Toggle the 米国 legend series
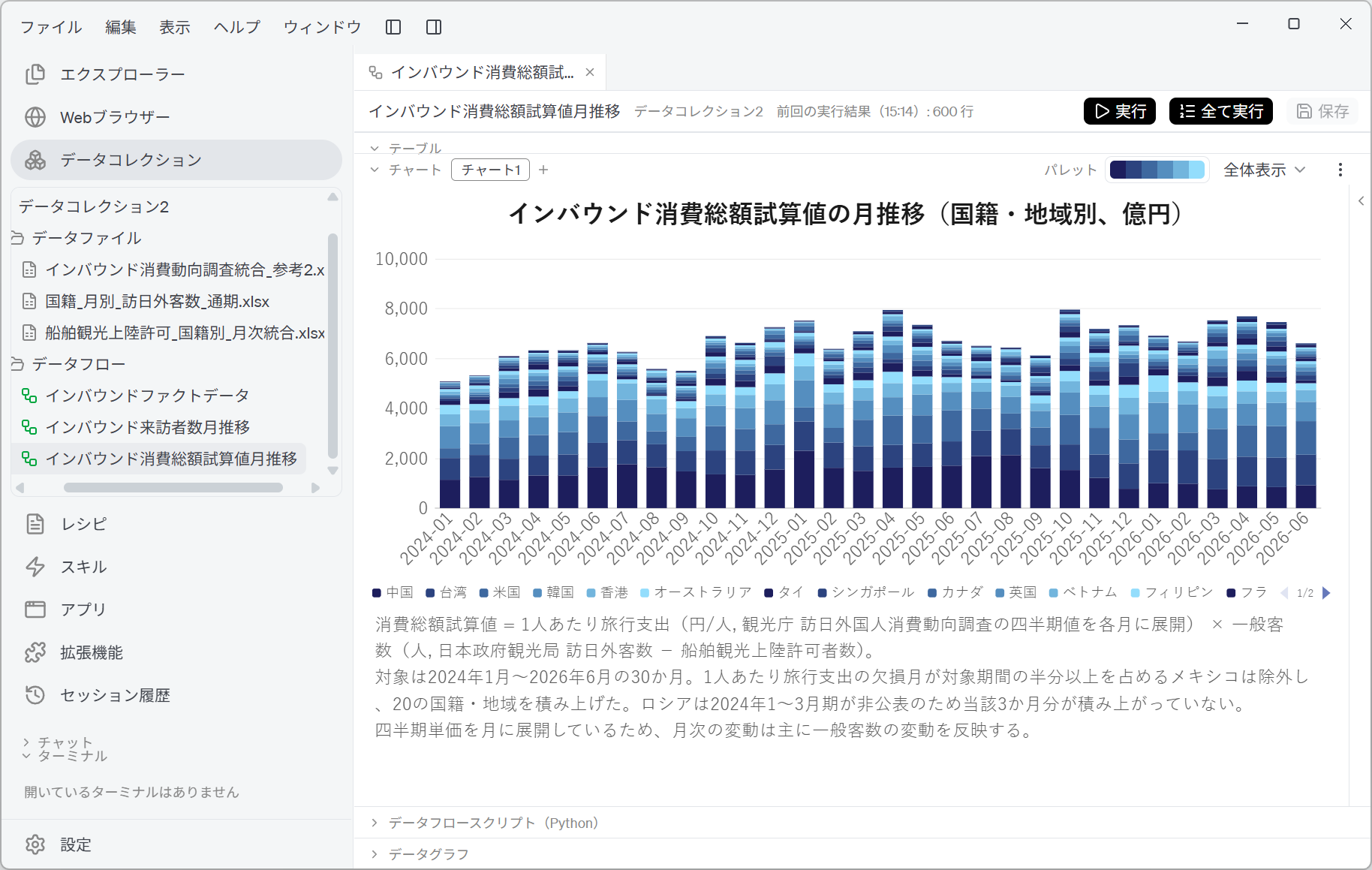Image resolution: width=1372 pixels, height=870 pixels. point(499,593)
